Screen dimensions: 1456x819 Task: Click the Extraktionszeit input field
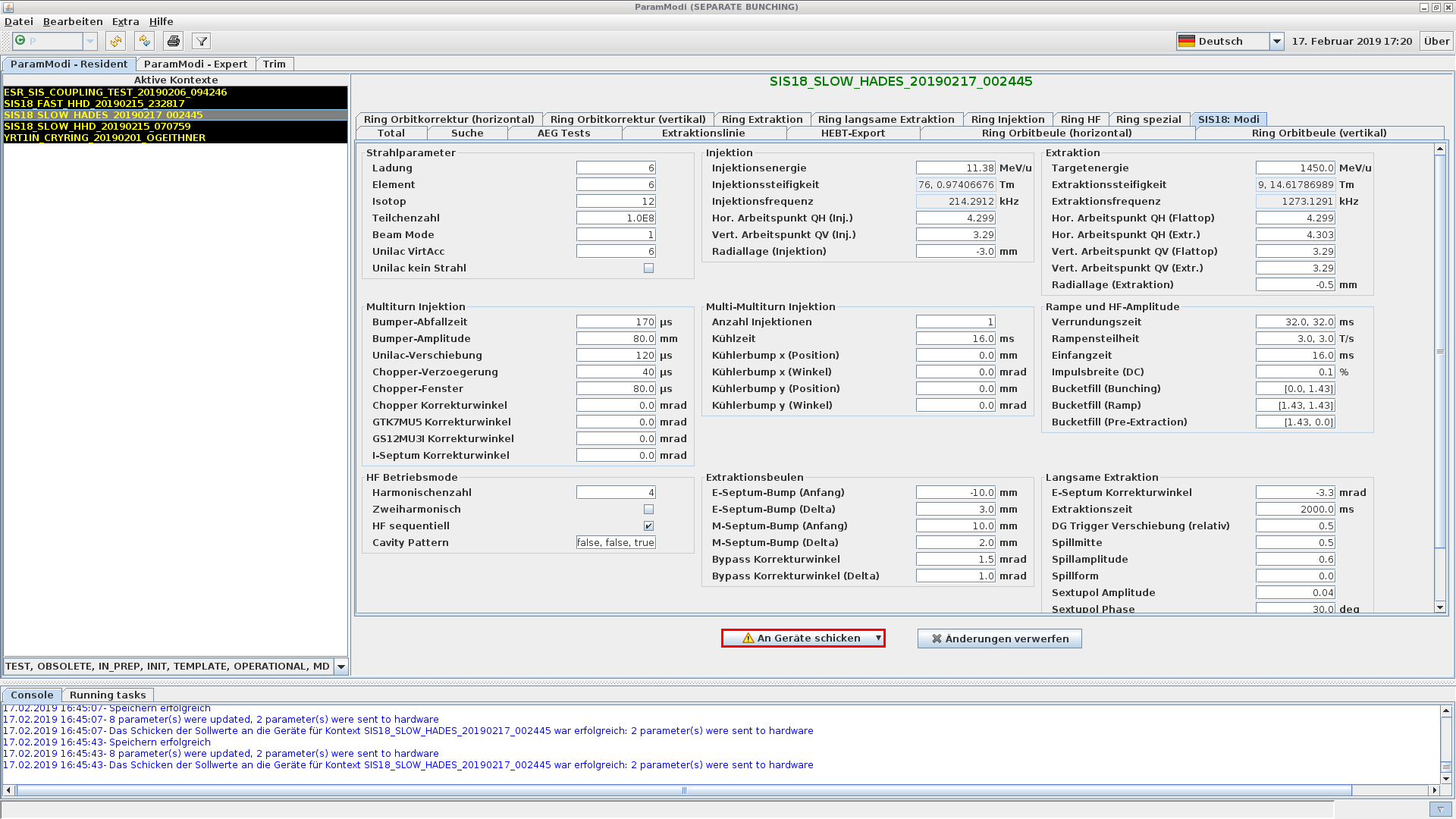pyautogui.click(x=1295, y=510)
